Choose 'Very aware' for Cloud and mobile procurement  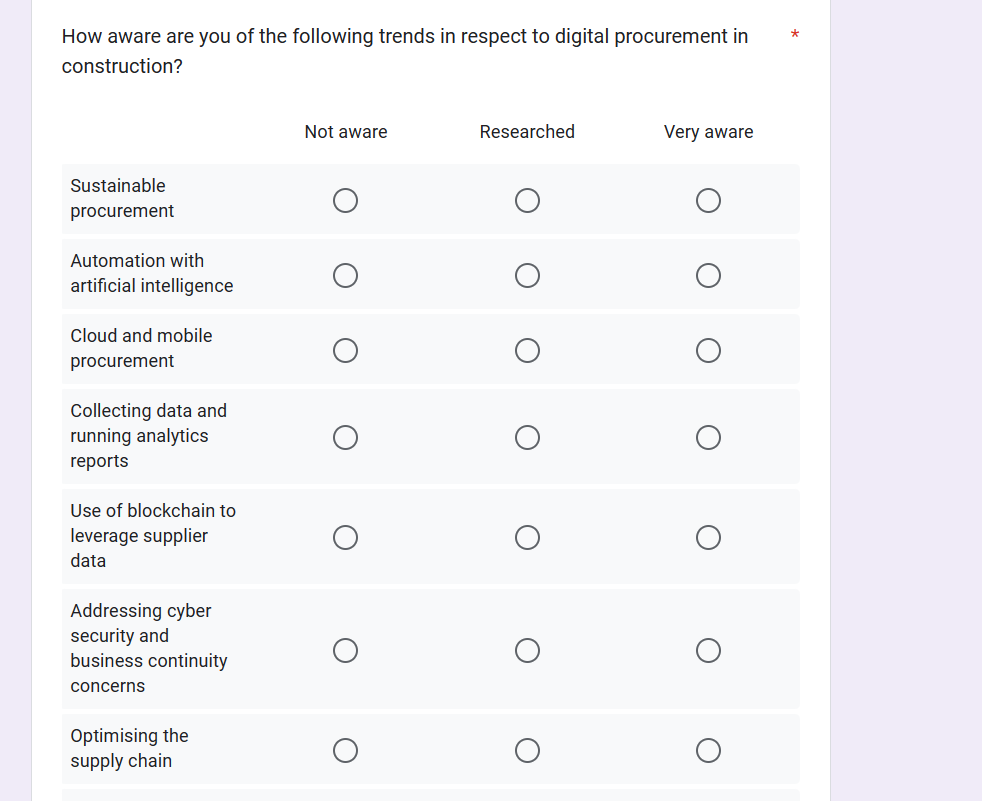pyautogui.click(x=708, y=350)
